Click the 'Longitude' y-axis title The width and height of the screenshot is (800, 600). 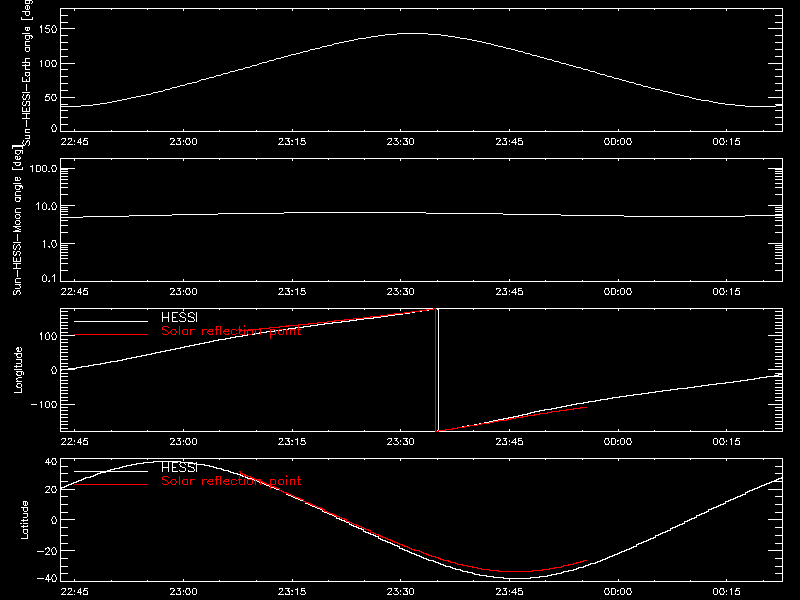18,370
